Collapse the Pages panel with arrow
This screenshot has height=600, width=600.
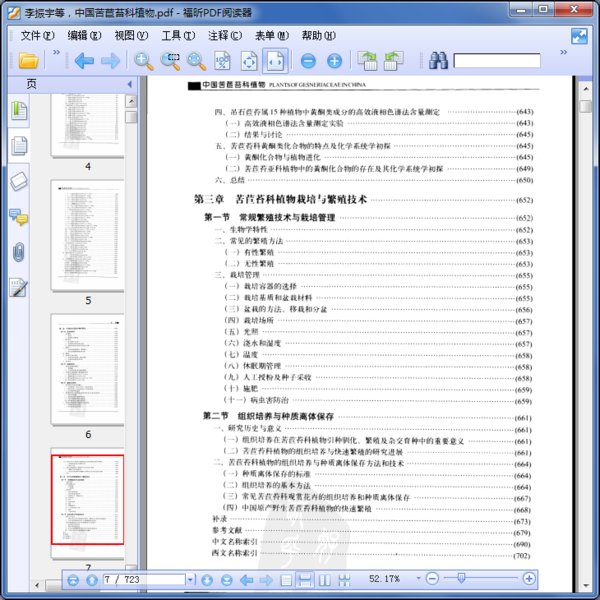(x=129, y=84)
